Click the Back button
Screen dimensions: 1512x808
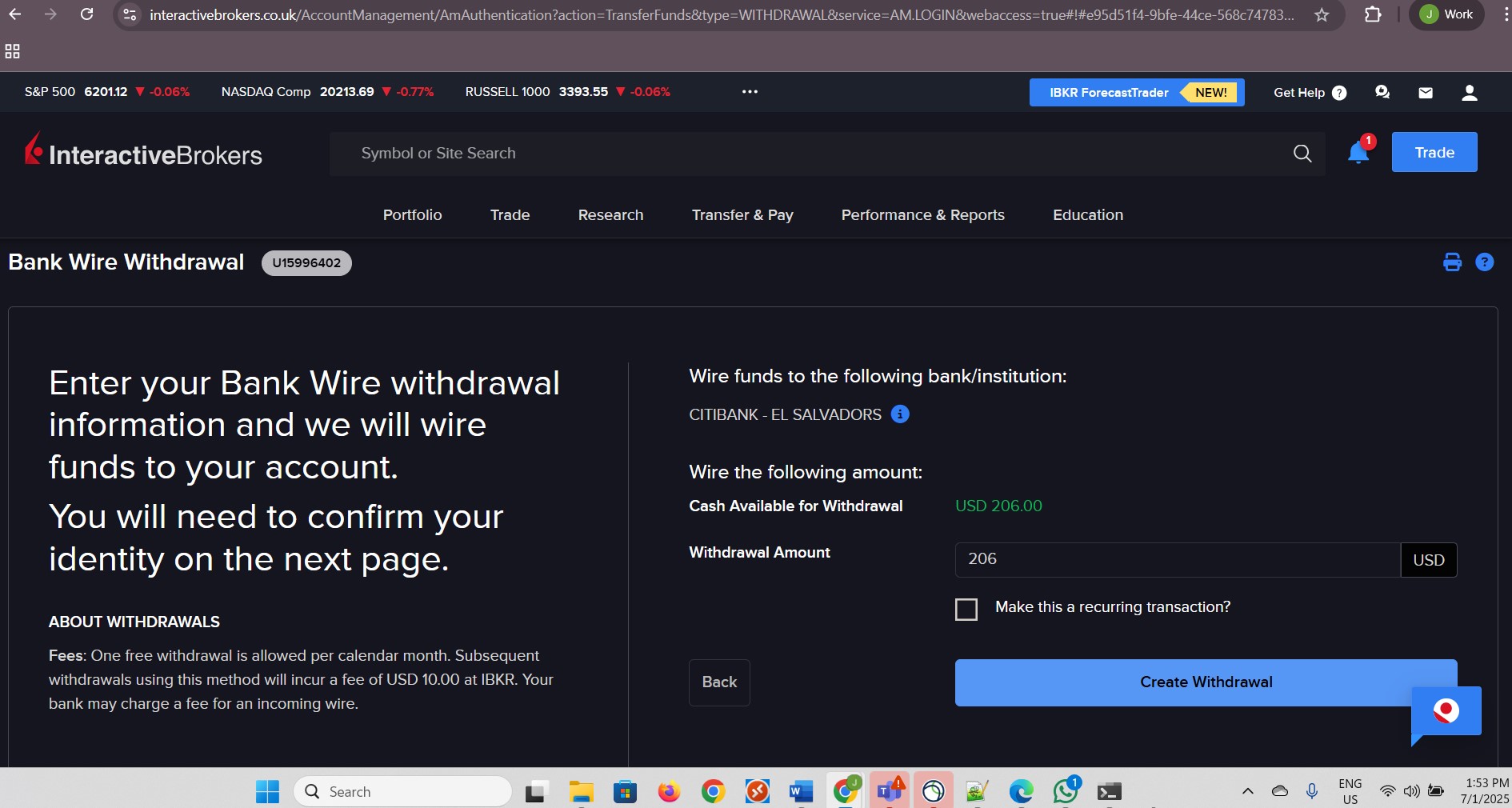coord(719,682)
